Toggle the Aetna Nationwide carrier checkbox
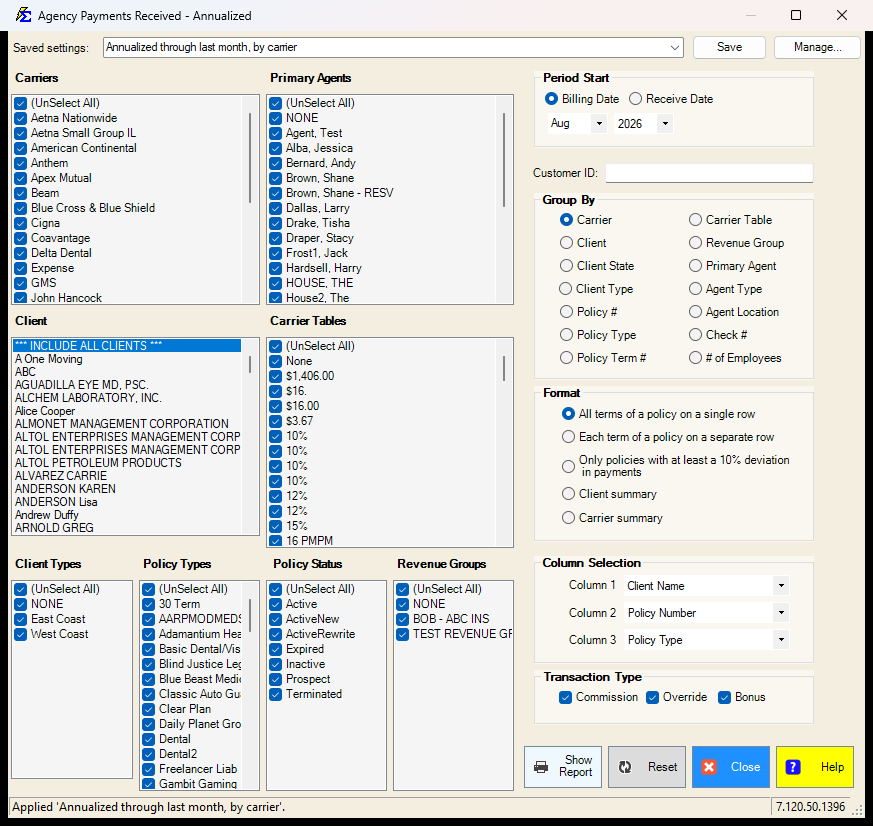This screenshot has width=873, height=826. click(21, 118)
